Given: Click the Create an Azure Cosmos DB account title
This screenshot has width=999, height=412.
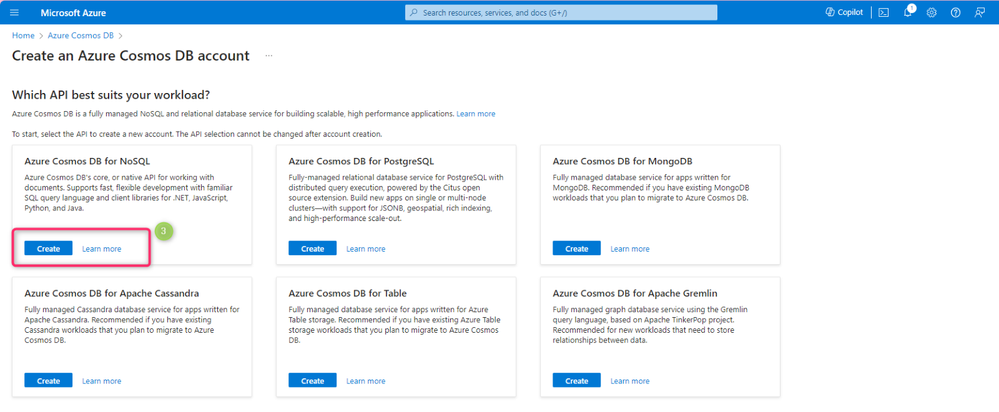Looking at the screenshot, I should pos(131,56).
